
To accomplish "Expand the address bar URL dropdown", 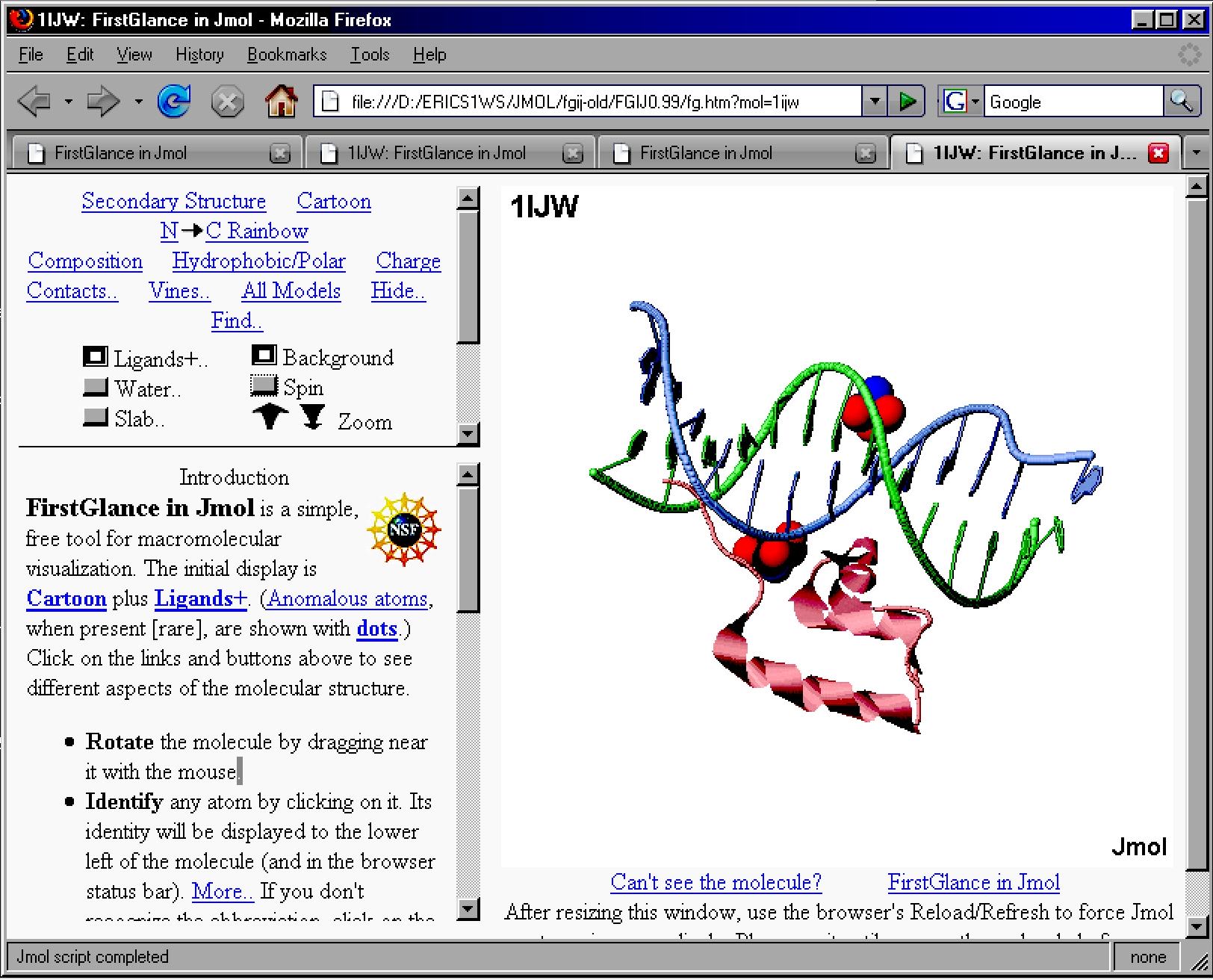I will pyautogui.click(x=874, y=101).
